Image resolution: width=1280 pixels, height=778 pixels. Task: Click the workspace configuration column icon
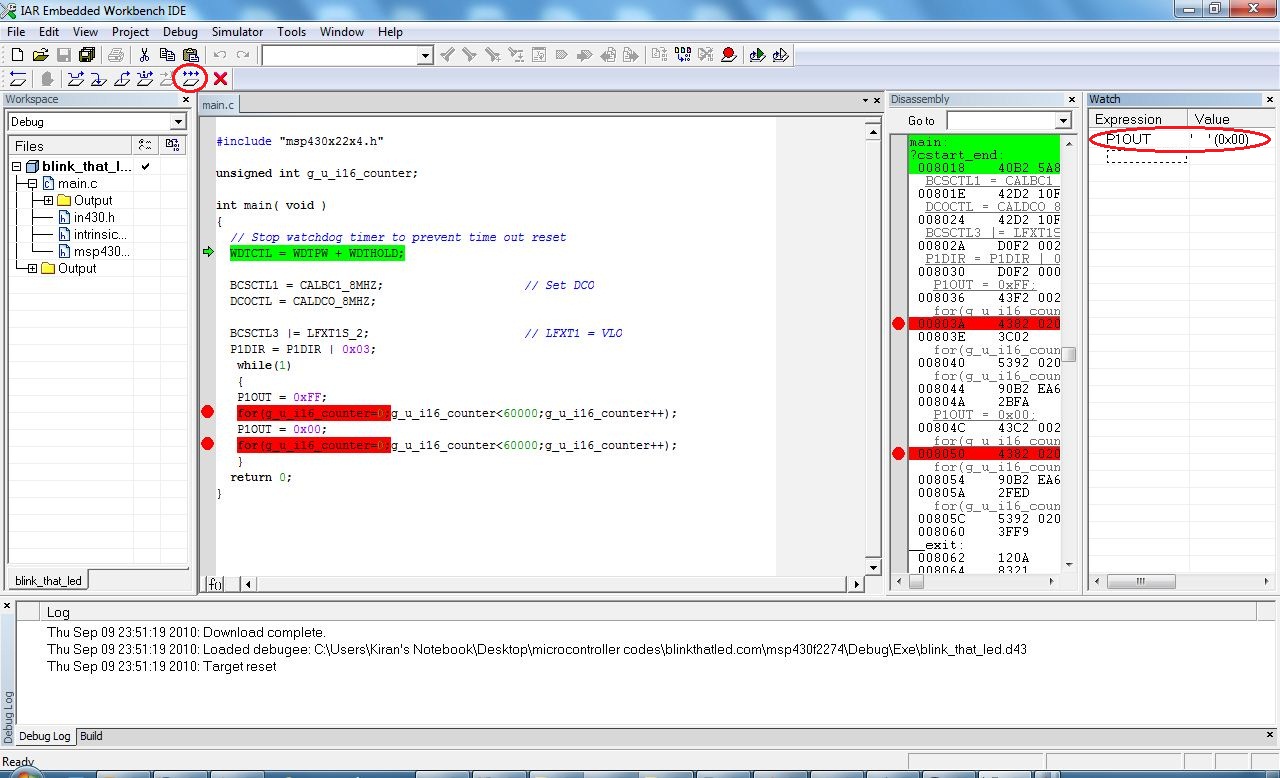(x=146, y=145)
